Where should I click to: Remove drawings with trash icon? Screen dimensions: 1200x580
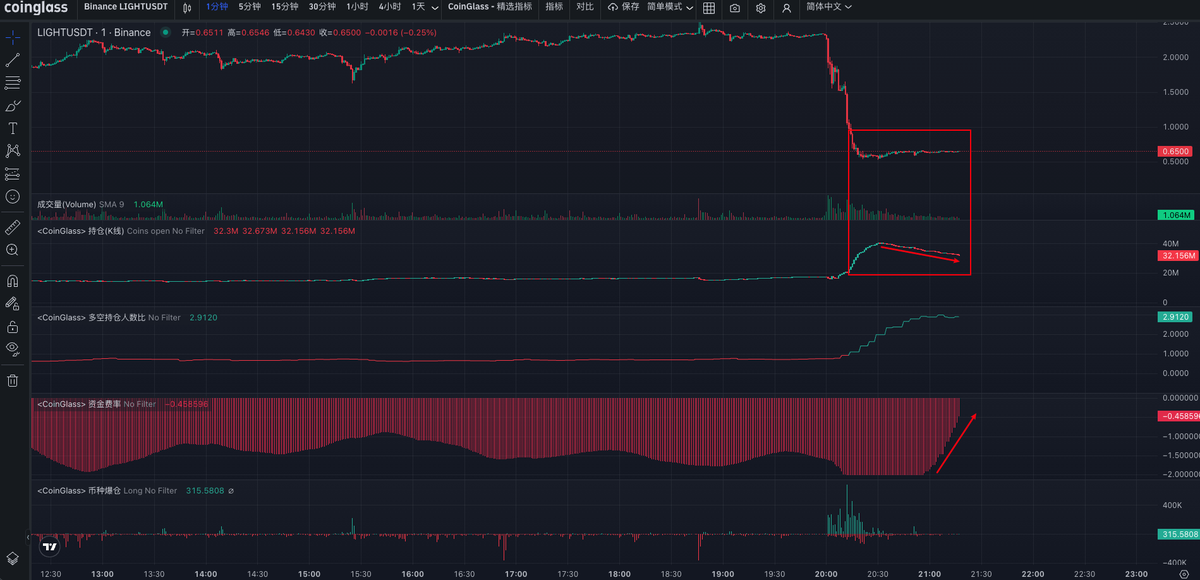pyautogui.click(x=13, y=380)
